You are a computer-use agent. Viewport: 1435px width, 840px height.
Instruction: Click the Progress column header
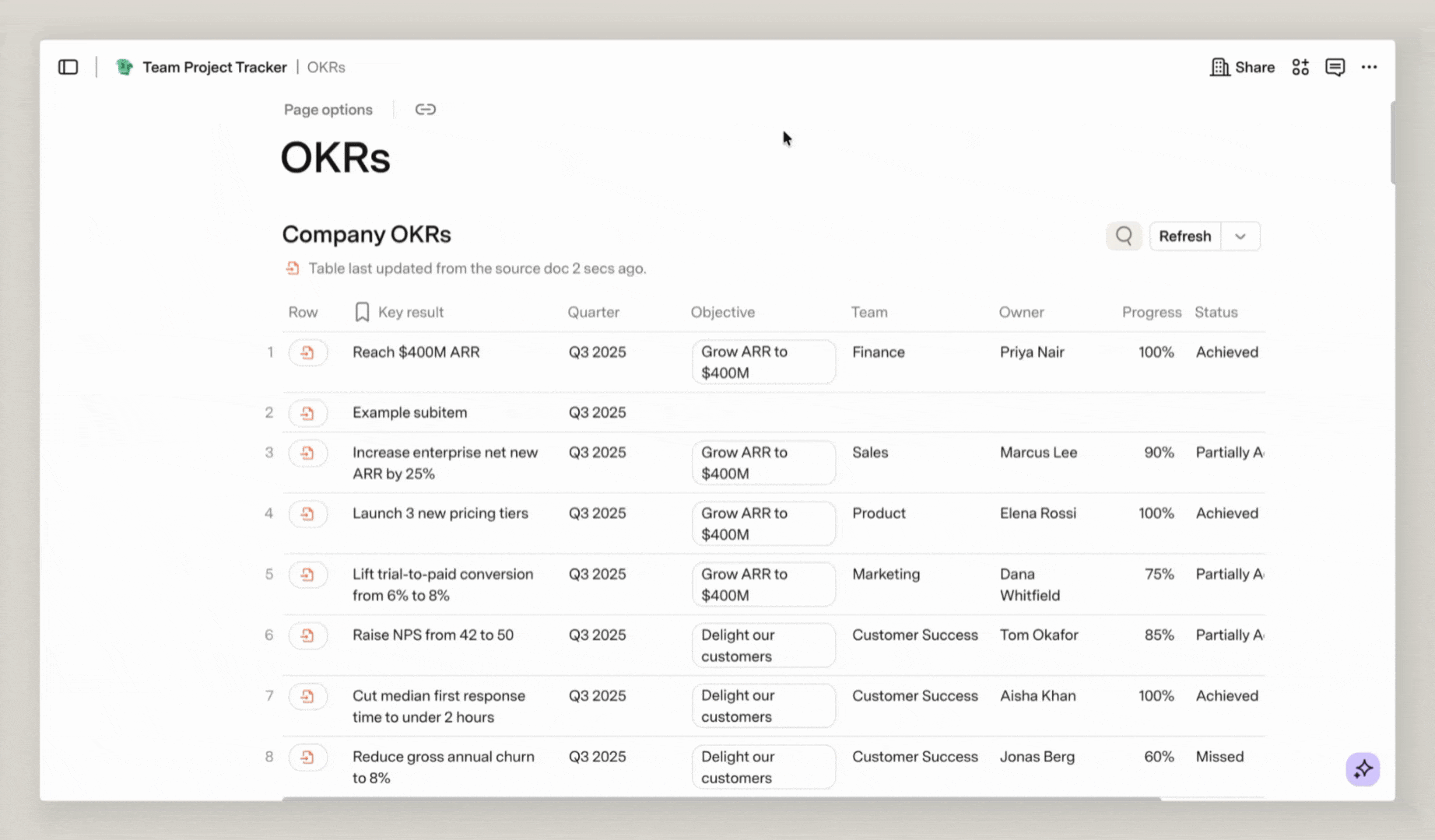(x=1151, y=312)
